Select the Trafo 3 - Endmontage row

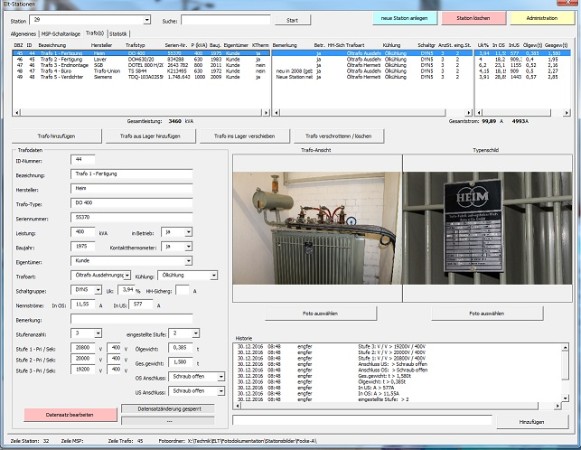coord(141,65)
